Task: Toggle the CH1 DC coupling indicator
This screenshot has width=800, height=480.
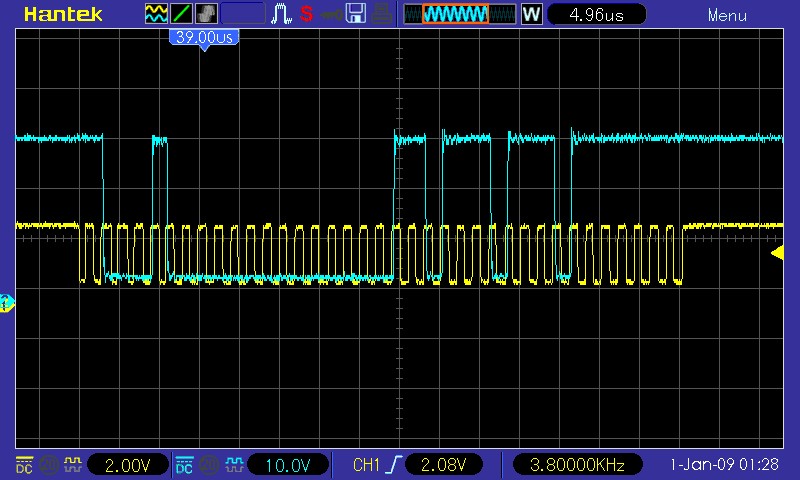Action: pos(24,465)
